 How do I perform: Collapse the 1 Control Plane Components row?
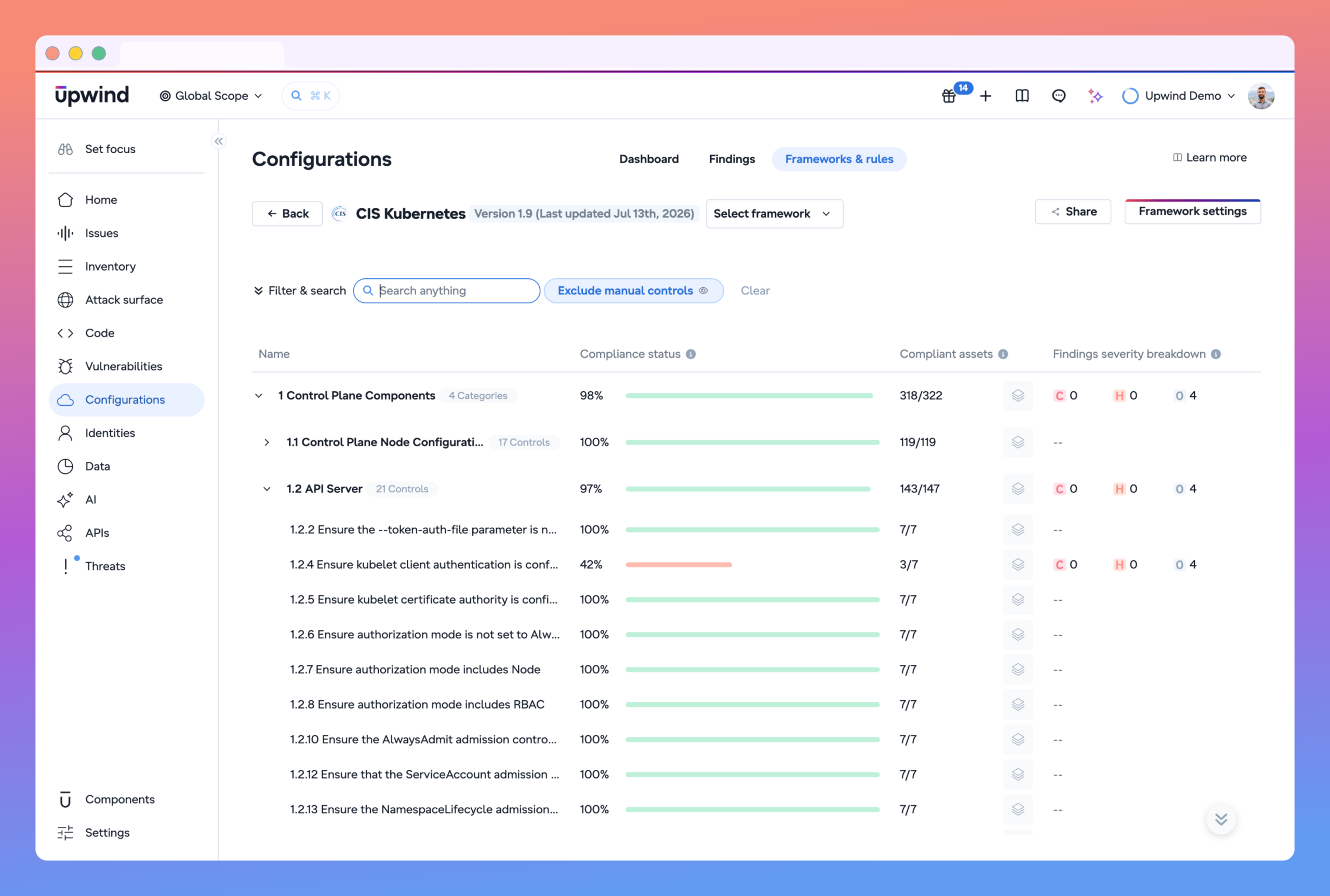(x=259, y=395)
